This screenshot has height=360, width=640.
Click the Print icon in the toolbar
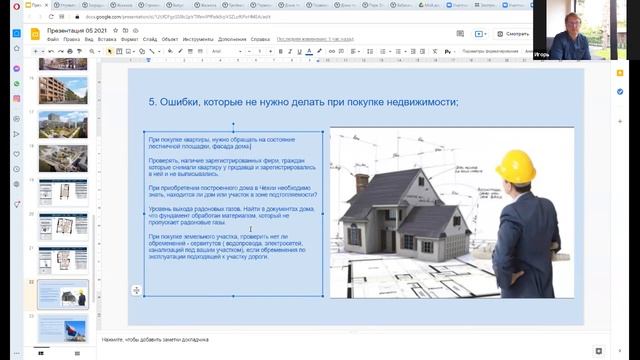point(70,51)
